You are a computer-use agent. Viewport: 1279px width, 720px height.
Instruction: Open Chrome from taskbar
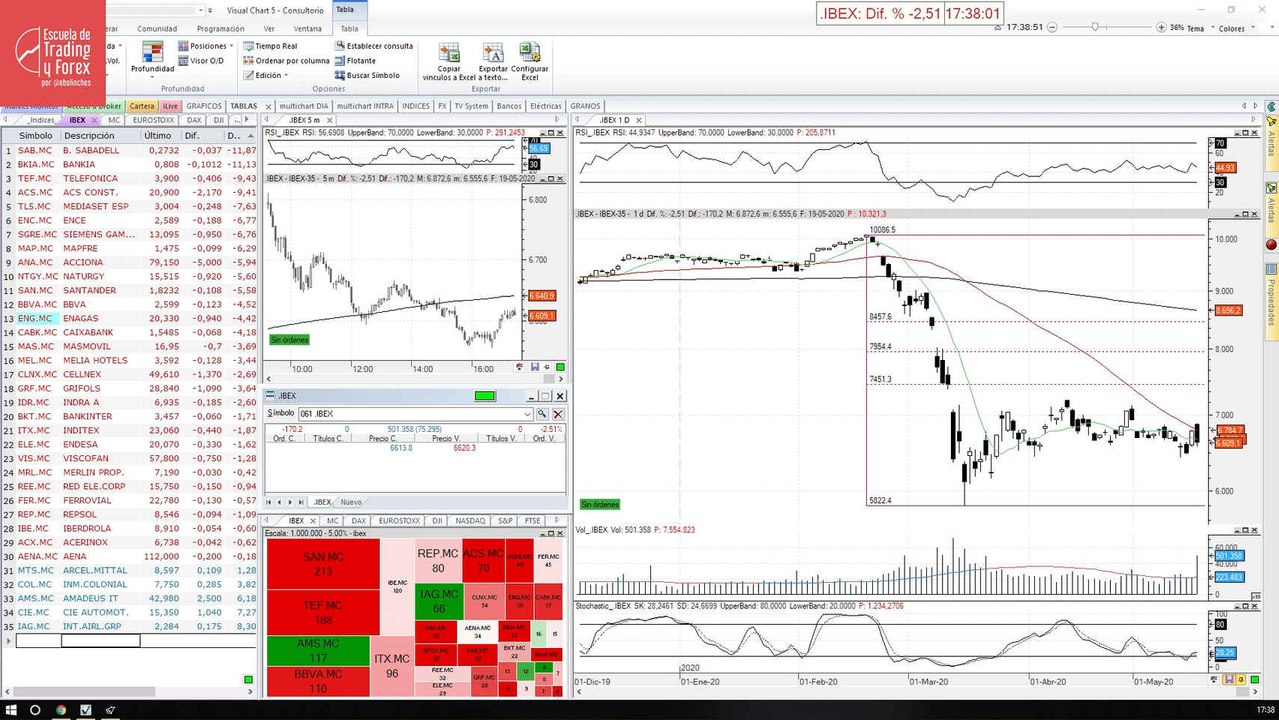(60, 710)
